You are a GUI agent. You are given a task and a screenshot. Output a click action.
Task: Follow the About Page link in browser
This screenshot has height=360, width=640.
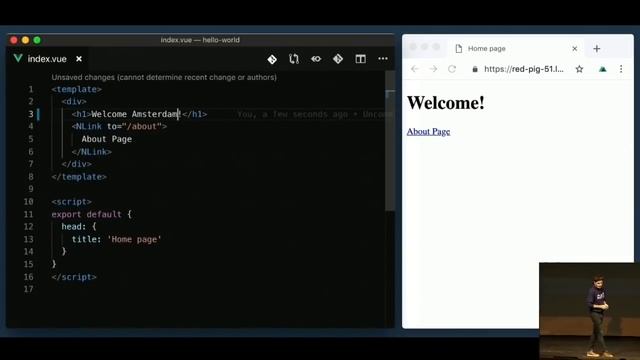coord(429,131)
